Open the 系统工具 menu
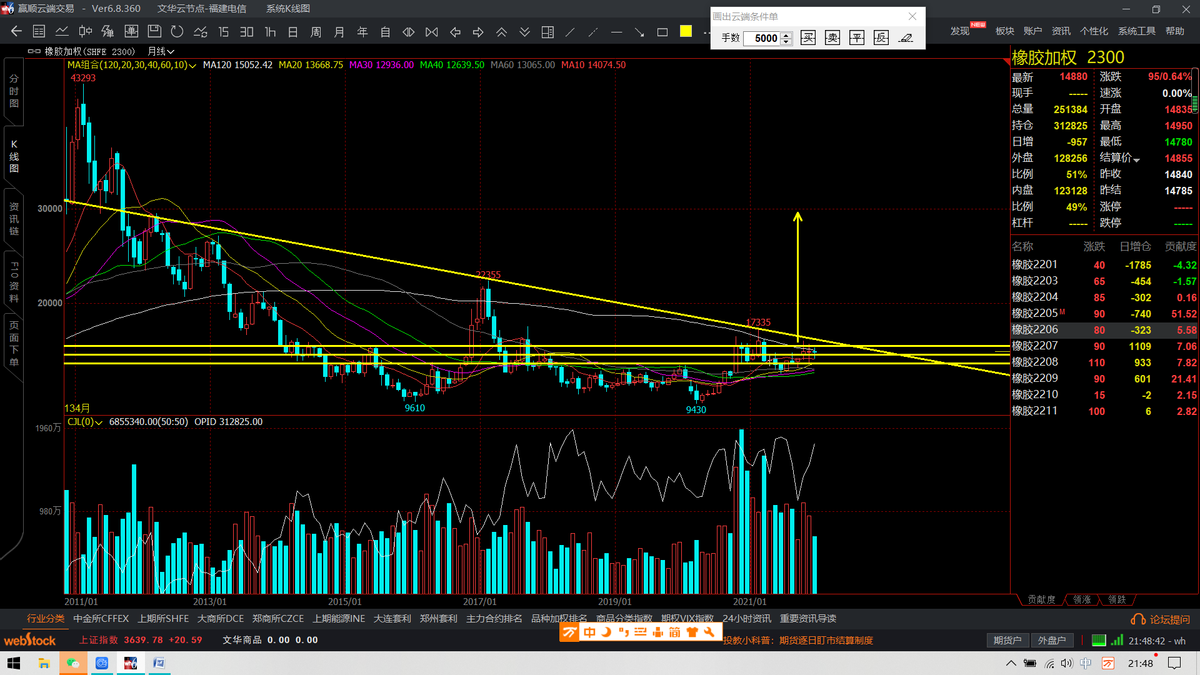Image resolution: width=1200 pixels, height=675 pixels. tap(1137, 31)
